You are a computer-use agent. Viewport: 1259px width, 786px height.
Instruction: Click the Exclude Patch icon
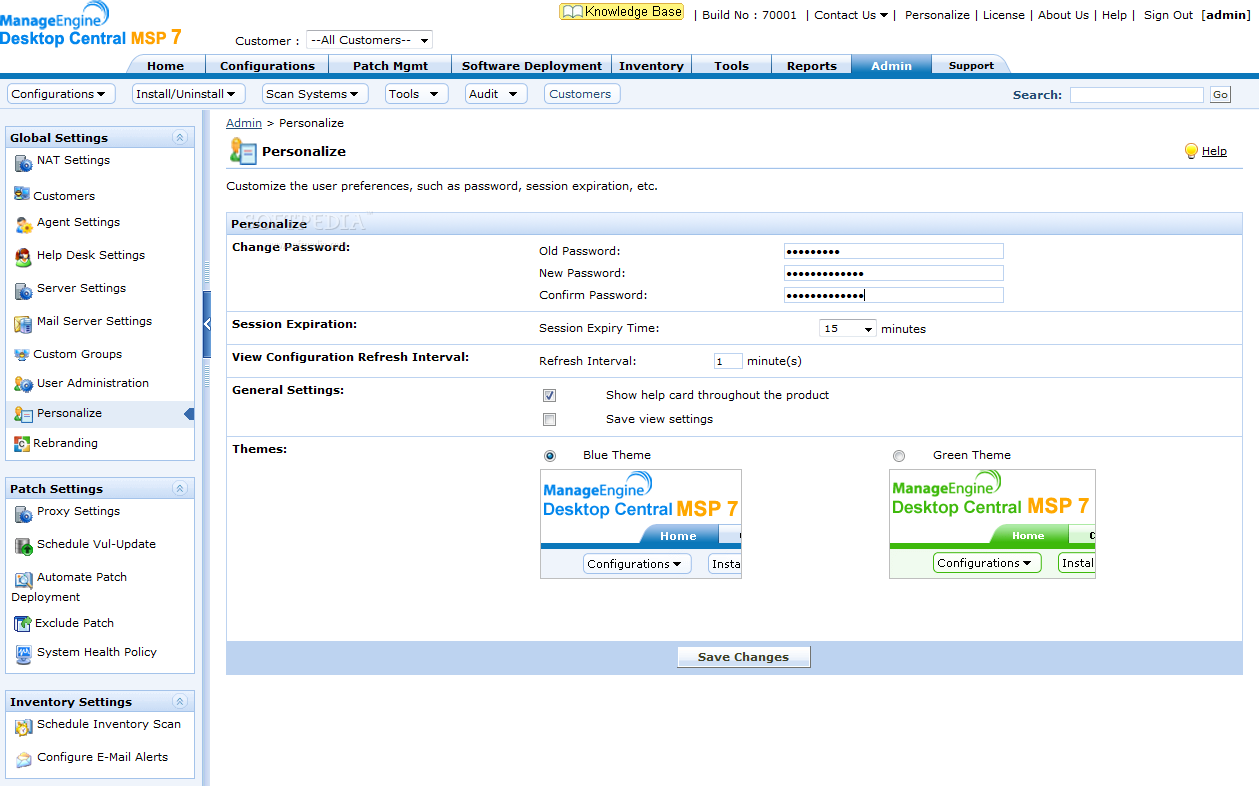pos(22,624)
